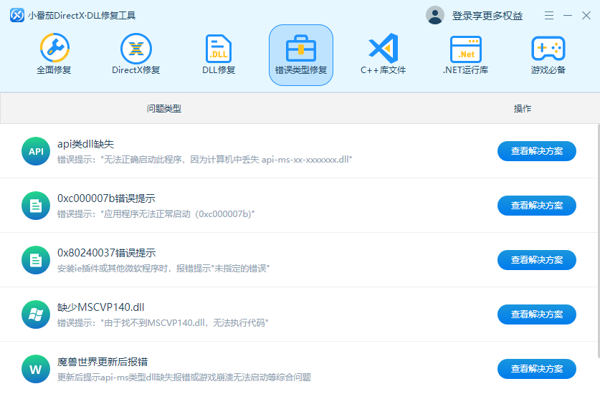The image size is (600, 394).
Task: Open the DirectX修复 tool
Action: click(136, 54)
